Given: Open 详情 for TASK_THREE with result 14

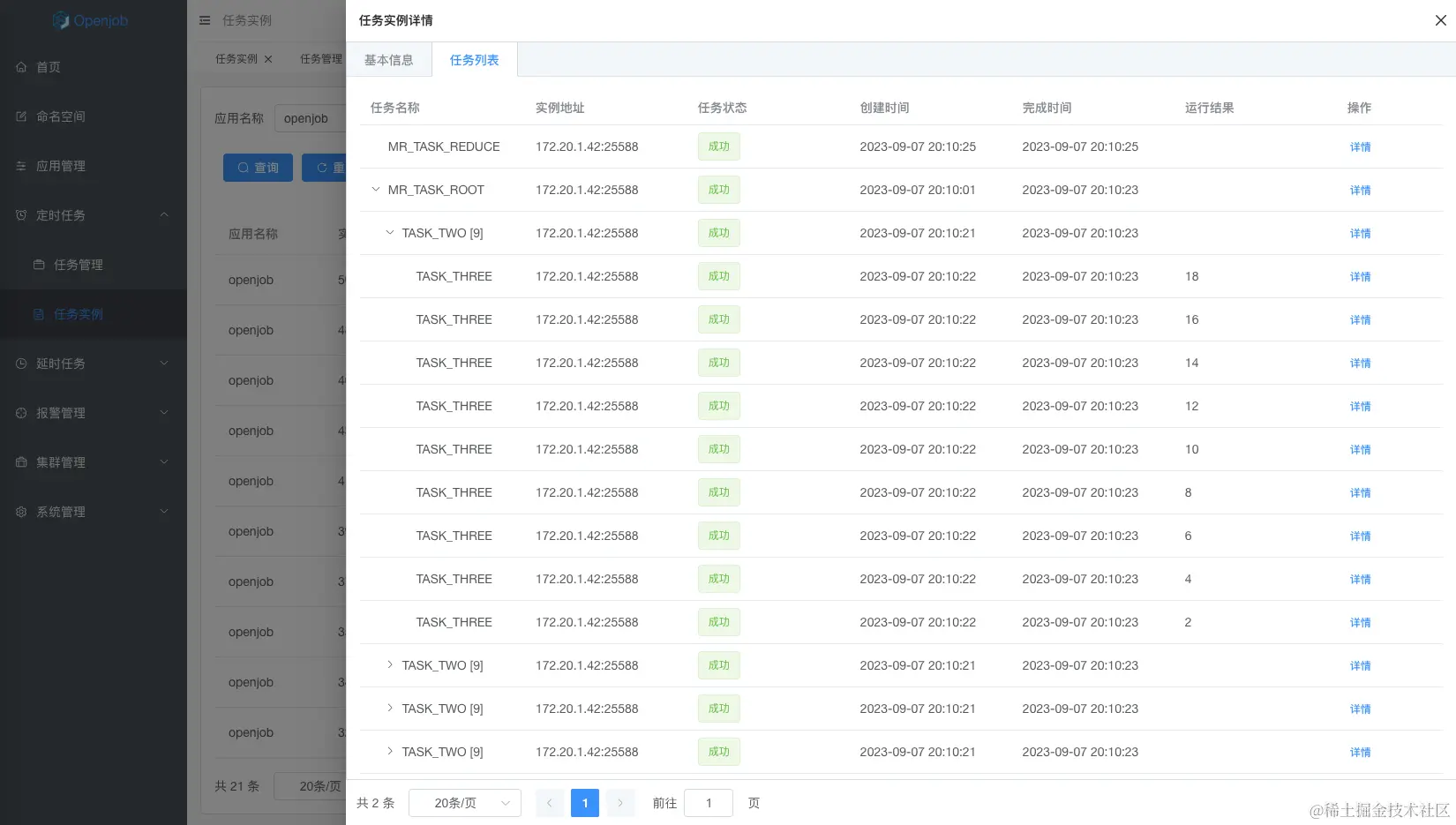Looking at the screenshot, I should [1360, 364].
